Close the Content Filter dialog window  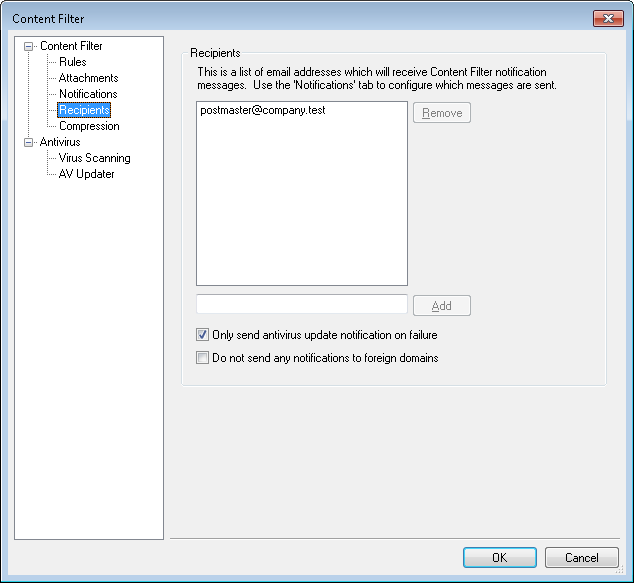pos(608,18)
